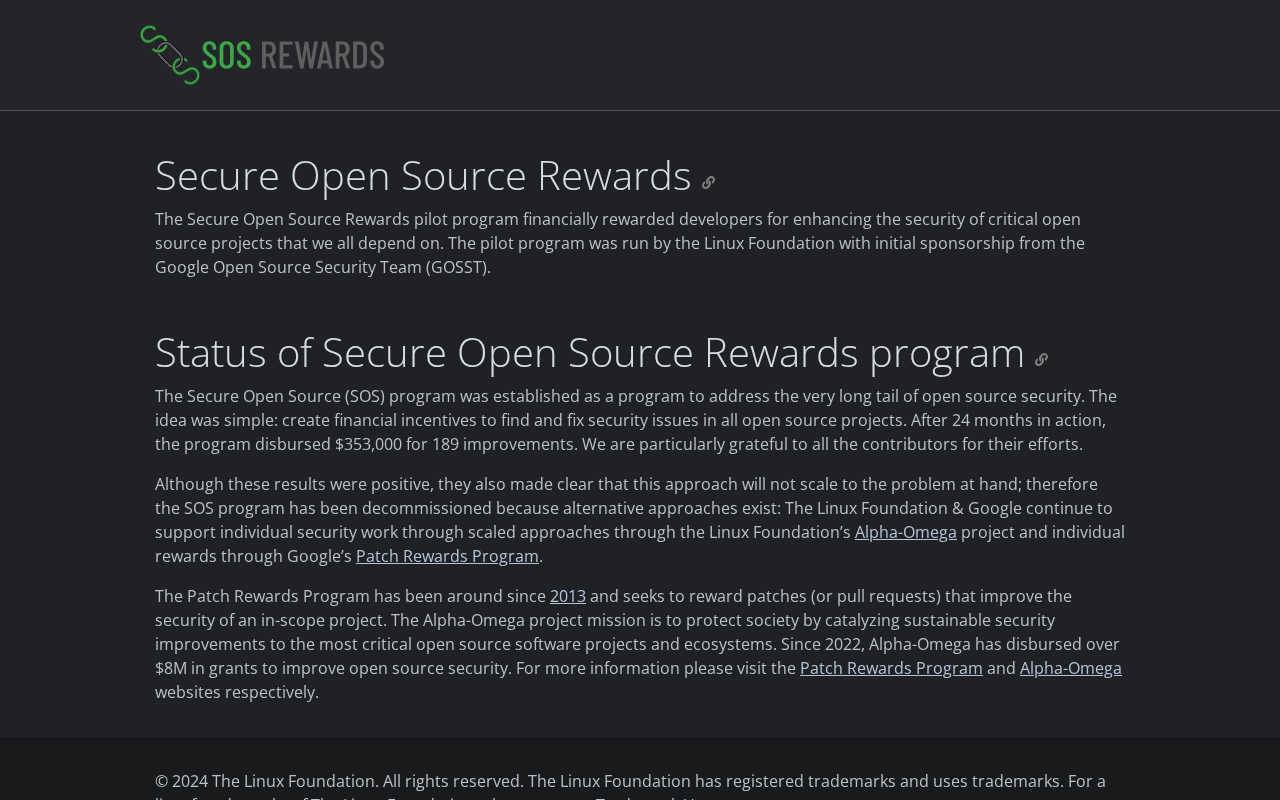Open Alpha-Omega link before 'websites respectively'
Viewport: 1280px width, 800px height.
pos(1070,668)
